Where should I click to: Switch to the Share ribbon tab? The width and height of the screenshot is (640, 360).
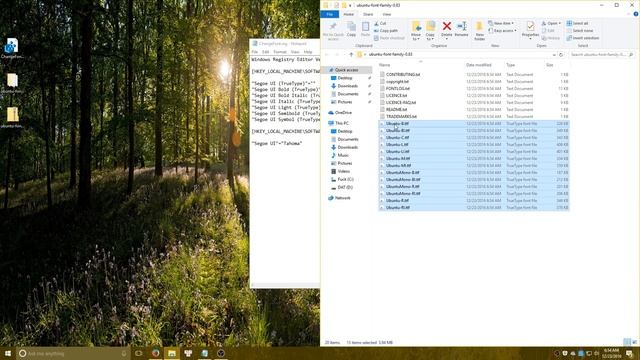click(368, 14)
